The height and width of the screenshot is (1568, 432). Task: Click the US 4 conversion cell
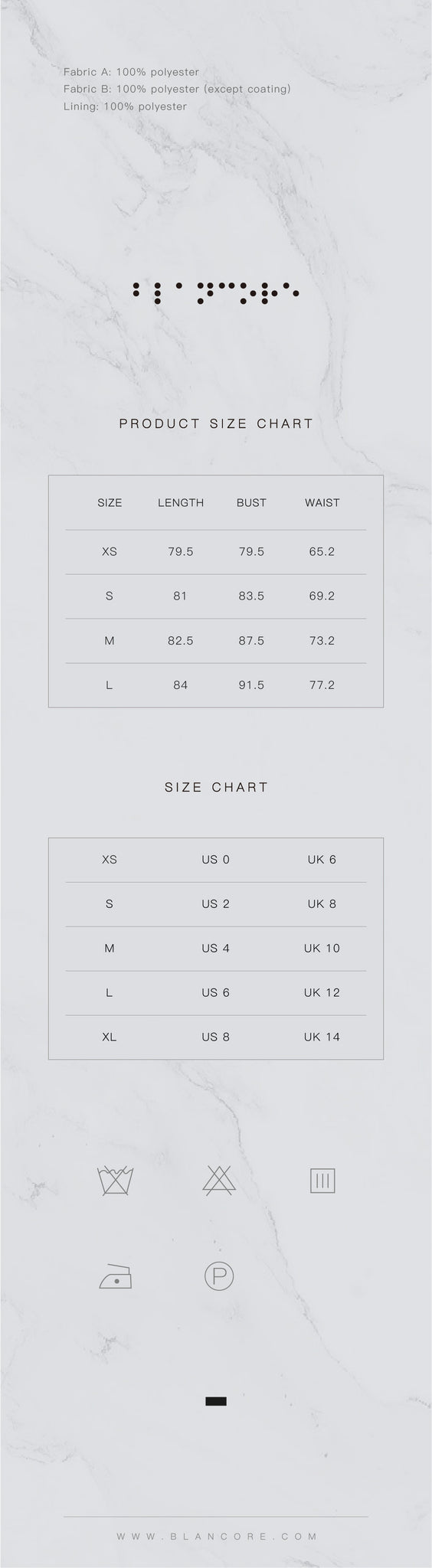tap(216, 948)
